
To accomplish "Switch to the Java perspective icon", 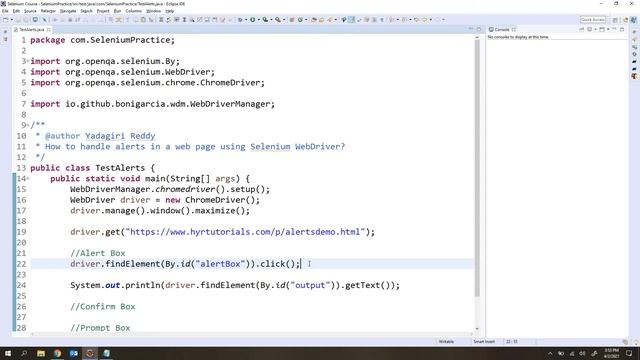I will [x=633, y=20].
